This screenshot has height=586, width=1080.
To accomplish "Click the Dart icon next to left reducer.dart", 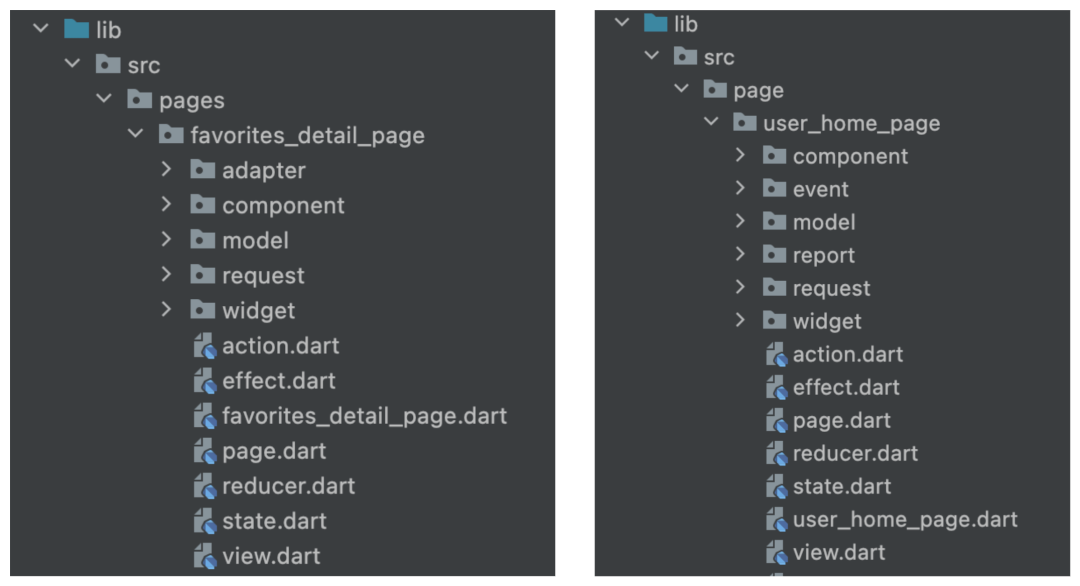I will [x=205, y=486].
